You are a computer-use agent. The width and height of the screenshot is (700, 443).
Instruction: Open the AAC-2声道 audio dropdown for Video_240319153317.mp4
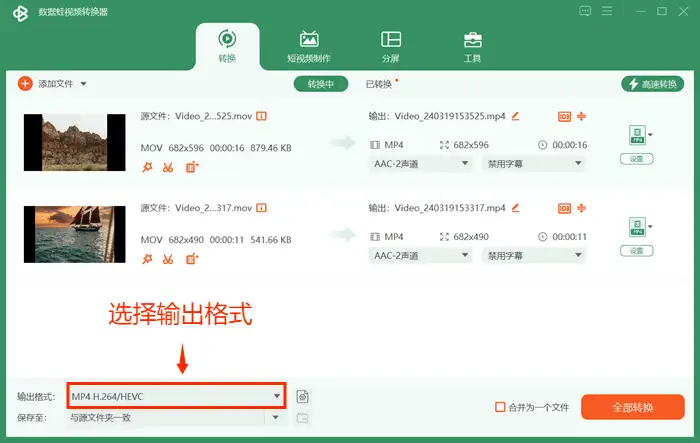tap(420, 255)
